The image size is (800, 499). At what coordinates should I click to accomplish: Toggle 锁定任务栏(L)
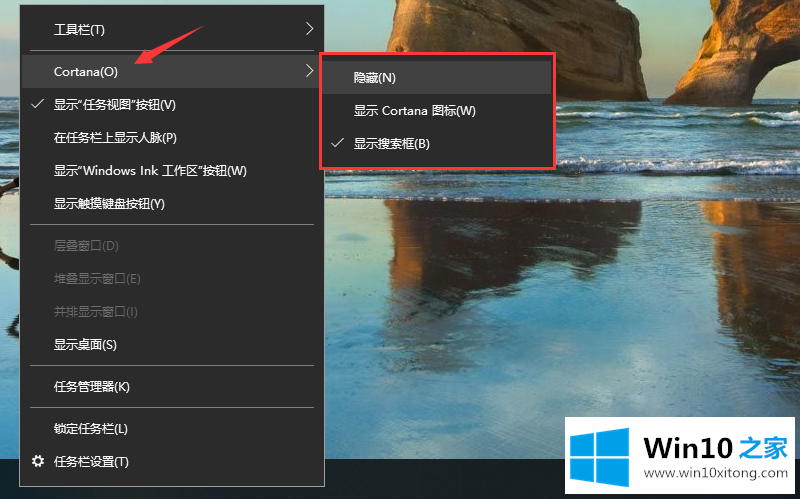(91, 429)
